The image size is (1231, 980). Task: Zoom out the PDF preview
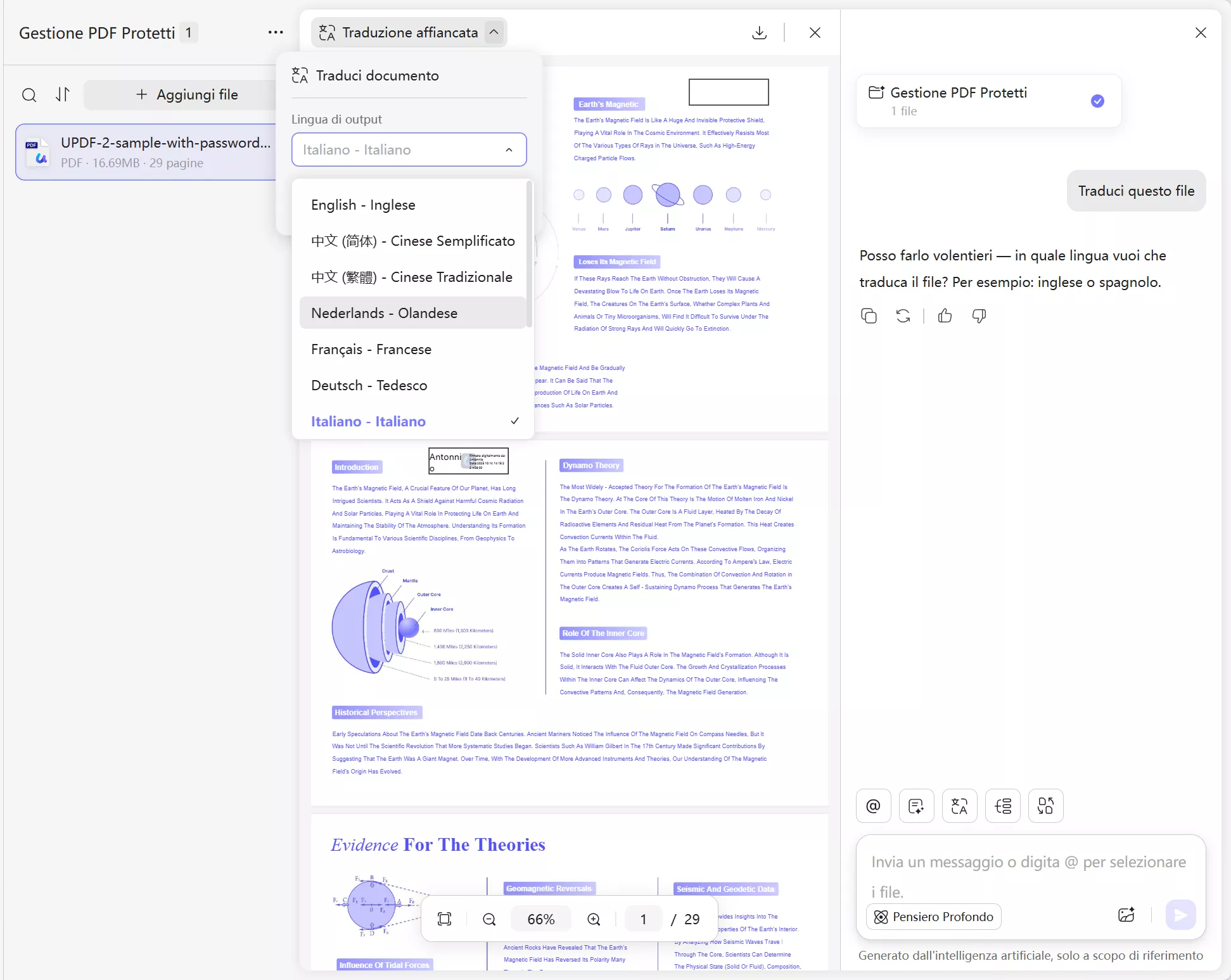pos(488,919)
